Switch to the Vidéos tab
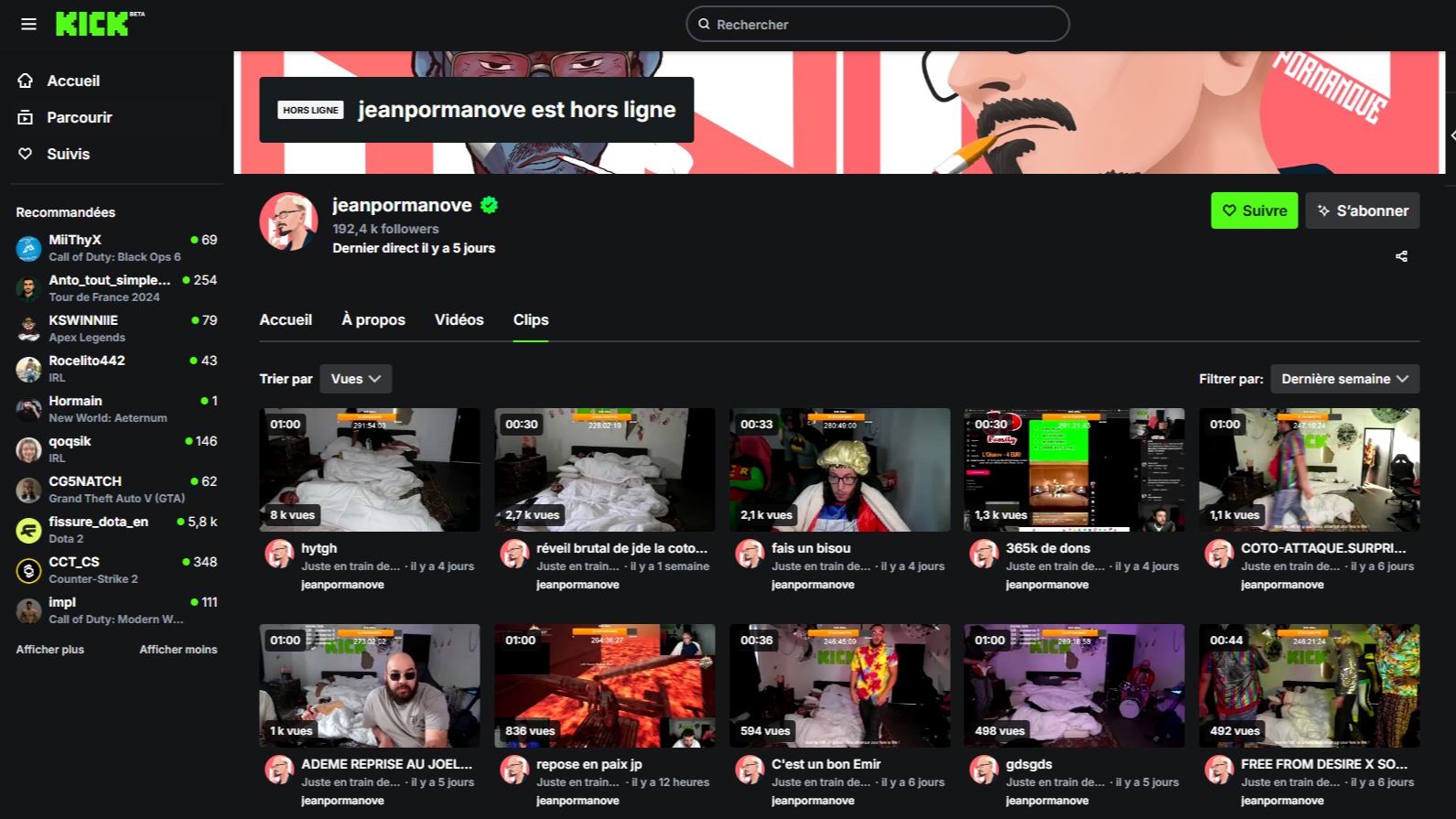This screenshot has width=1456, height=819. pos(459,319)
